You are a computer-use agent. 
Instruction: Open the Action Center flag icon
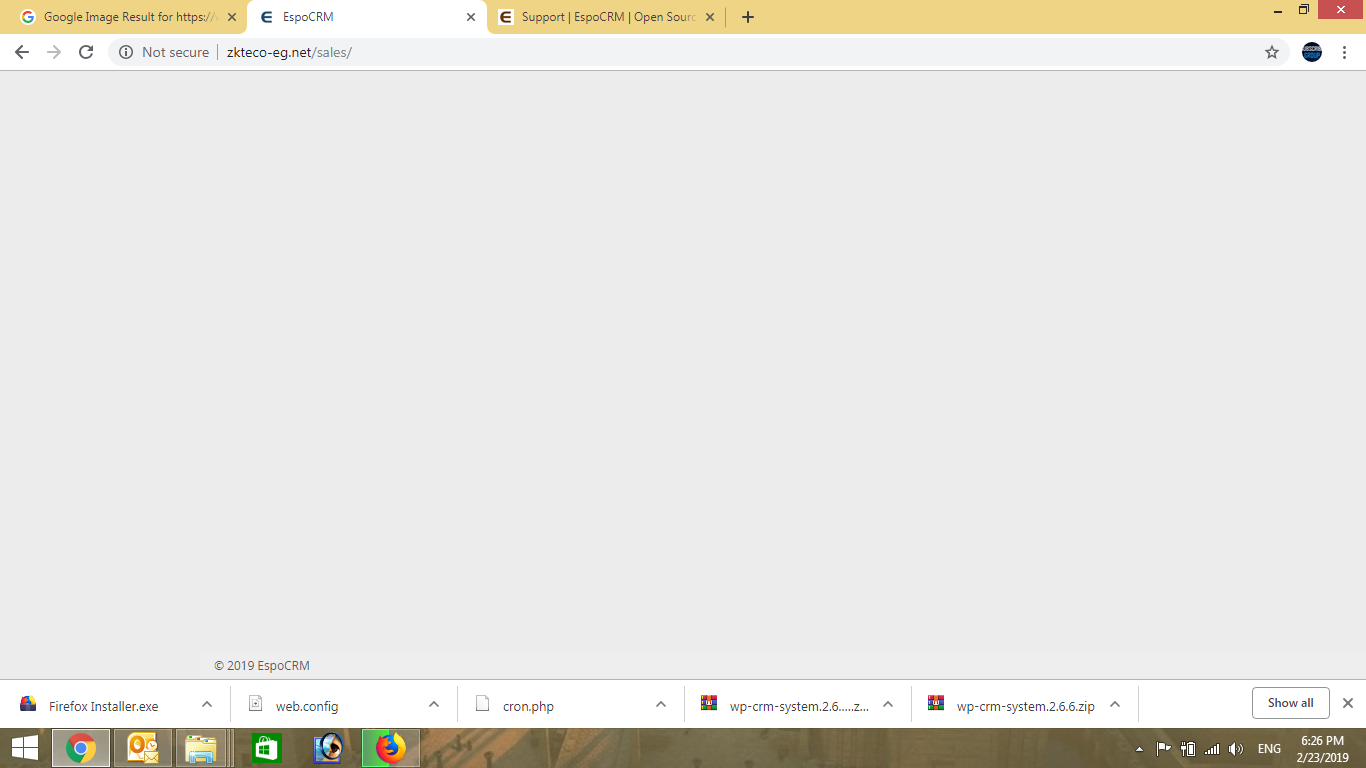[x=1163, y=749]
